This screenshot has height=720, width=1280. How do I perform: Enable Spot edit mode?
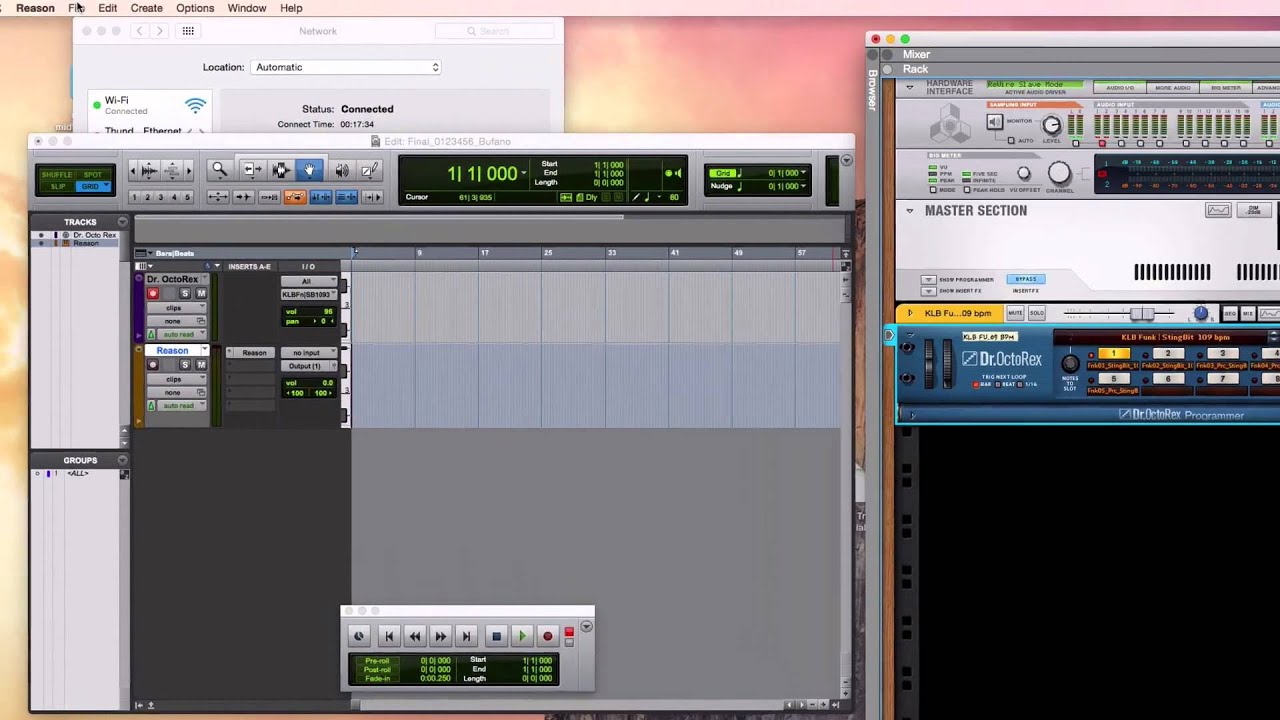tap(92, 175)
